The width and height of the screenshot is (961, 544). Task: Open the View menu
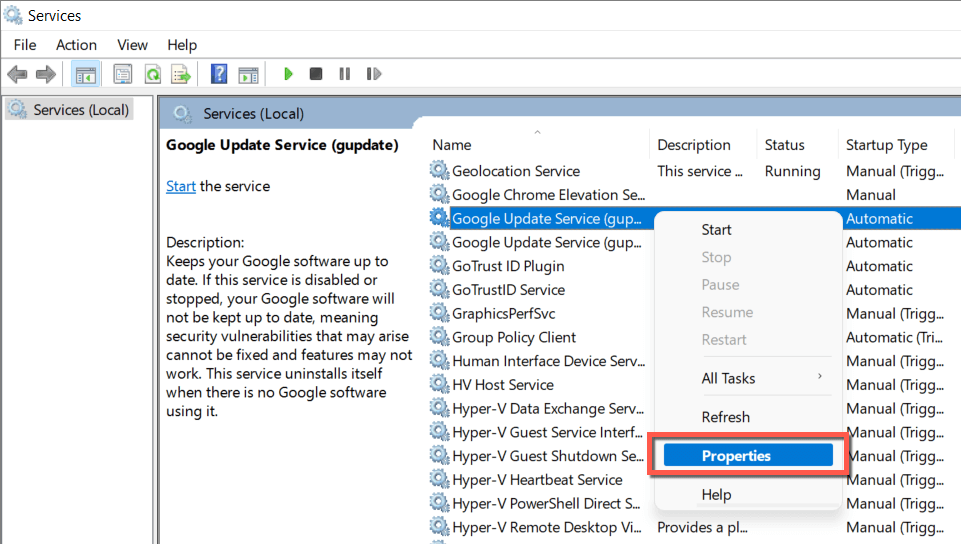tap(132, 45)
